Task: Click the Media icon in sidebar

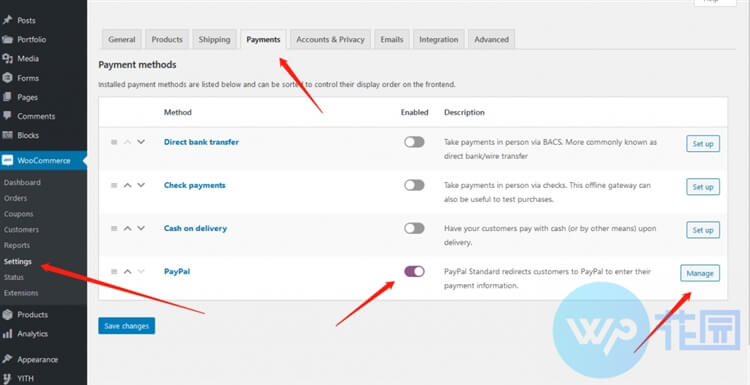Action: 7,58
